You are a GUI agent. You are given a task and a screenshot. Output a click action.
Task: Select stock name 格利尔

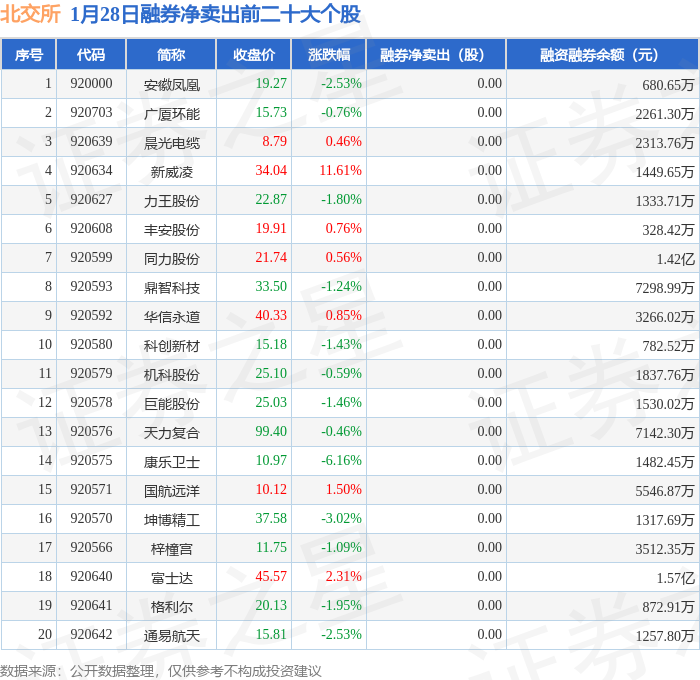[171, 607]
